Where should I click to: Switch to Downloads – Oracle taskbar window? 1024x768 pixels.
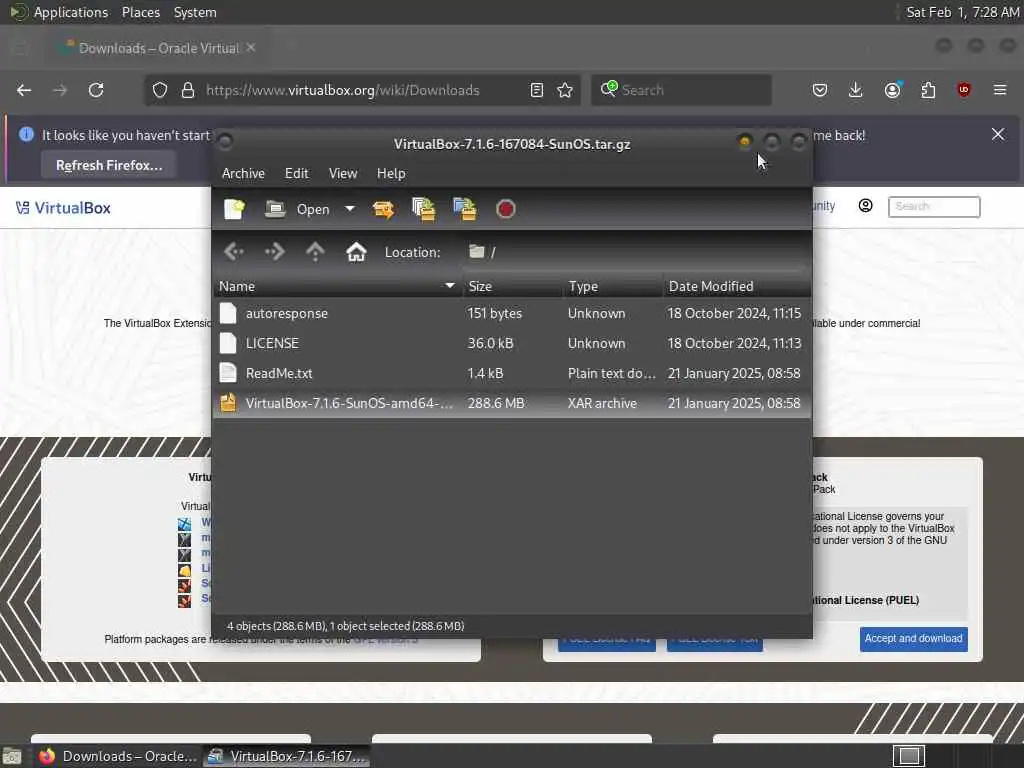click(x=118, y=756)
